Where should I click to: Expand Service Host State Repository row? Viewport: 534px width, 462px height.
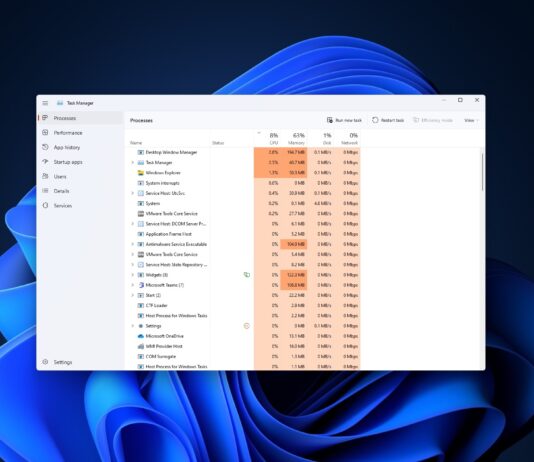[132, 265]
